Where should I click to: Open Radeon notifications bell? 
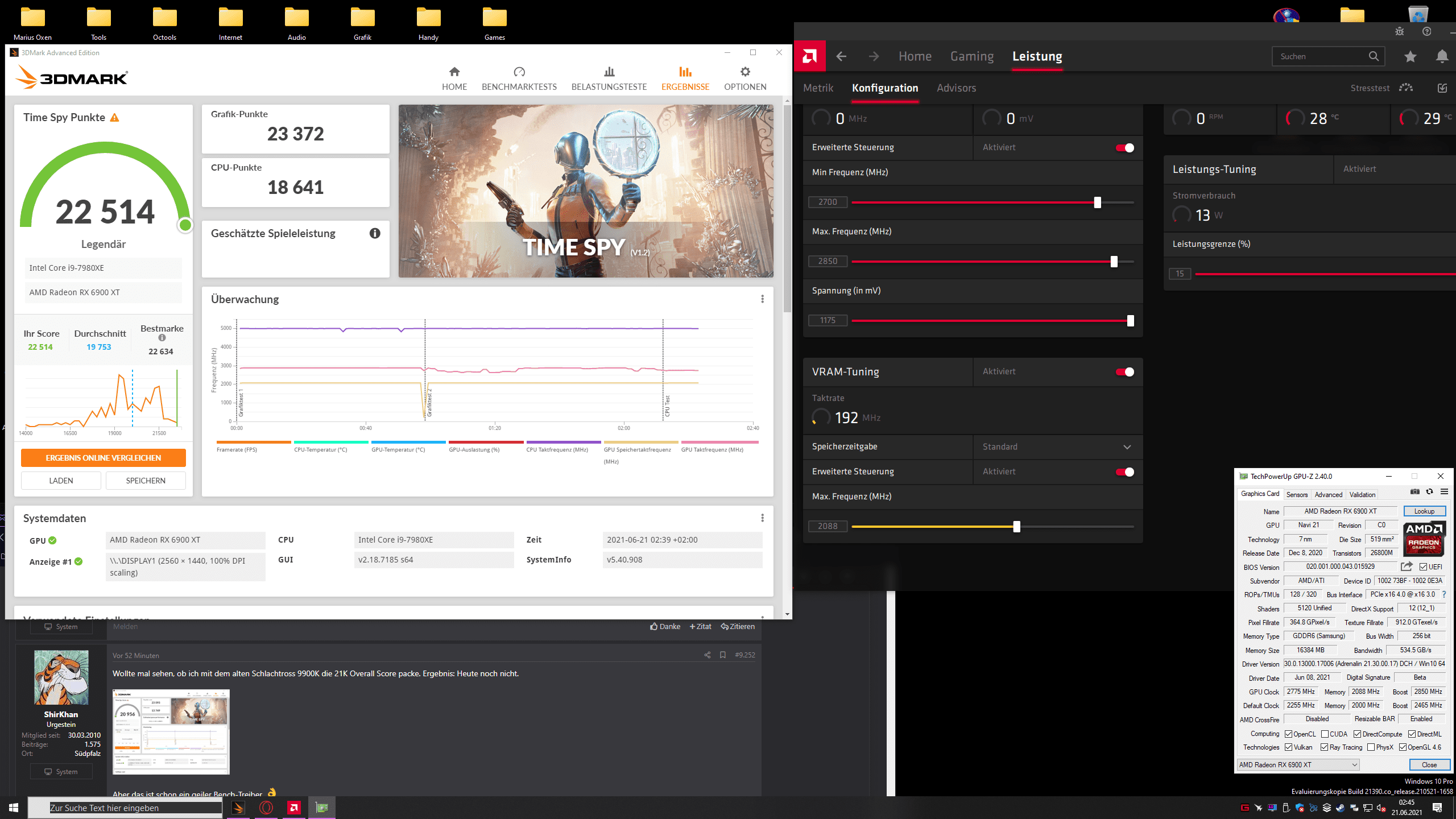click(x=1442, y=56)
